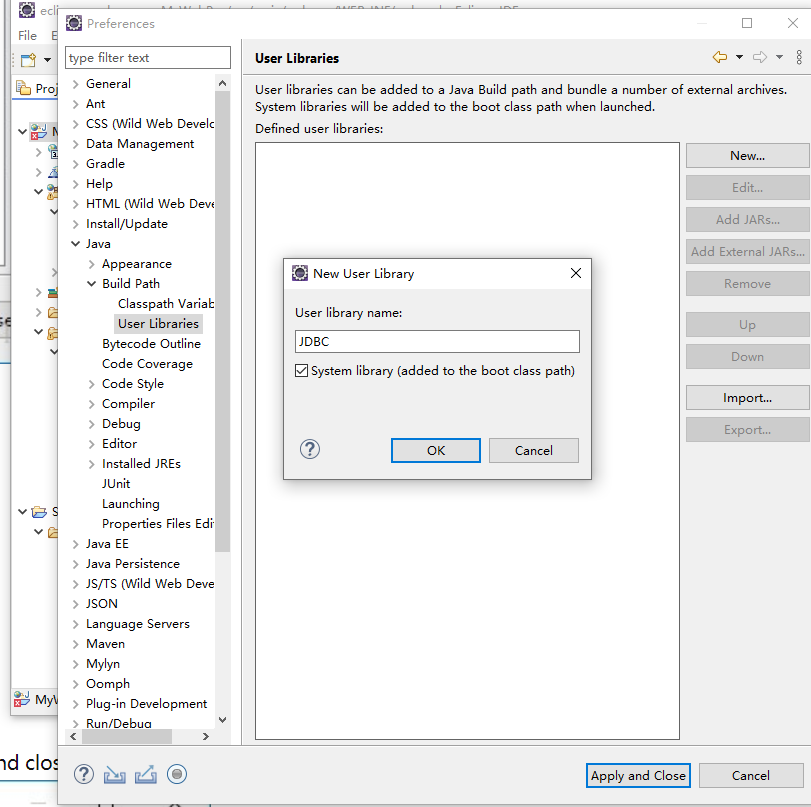Select Install/Update preferences item
The image size is (811, 807).
(127, 224)
